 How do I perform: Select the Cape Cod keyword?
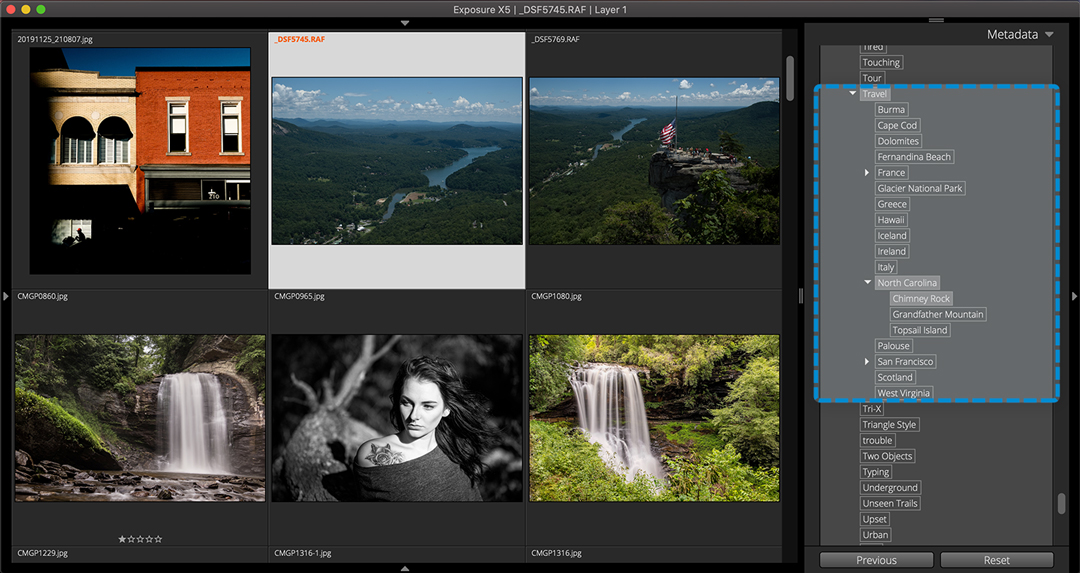tap(897, 125)
